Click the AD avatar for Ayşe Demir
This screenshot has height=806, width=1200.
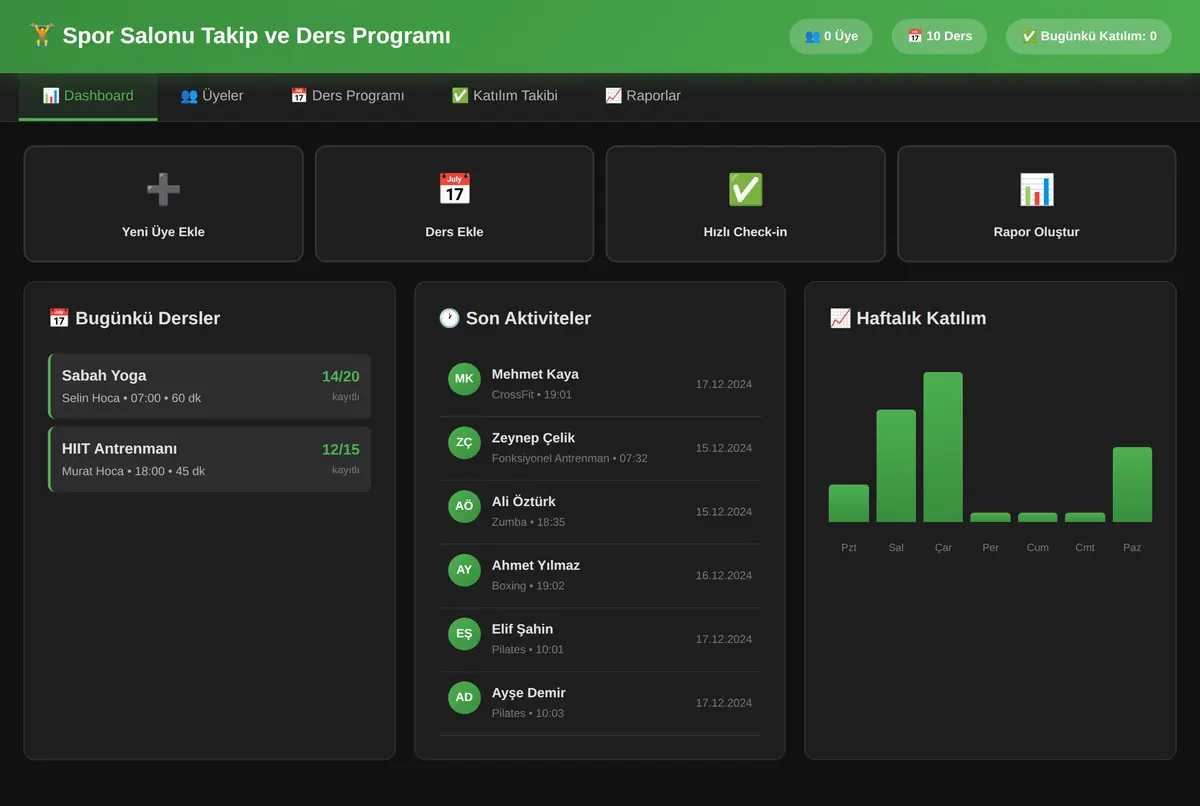point(464,698)
